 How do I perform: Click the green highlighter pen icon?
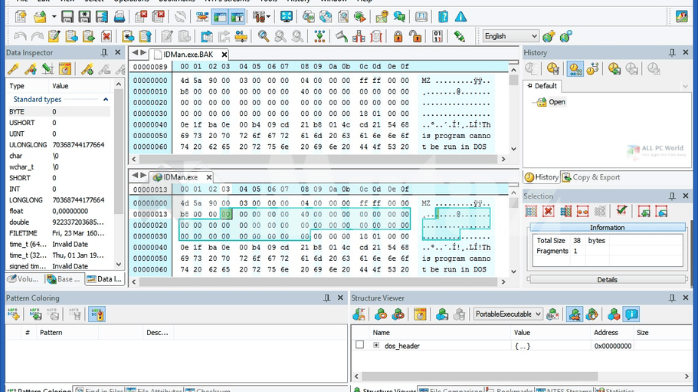tap(459, 36)
